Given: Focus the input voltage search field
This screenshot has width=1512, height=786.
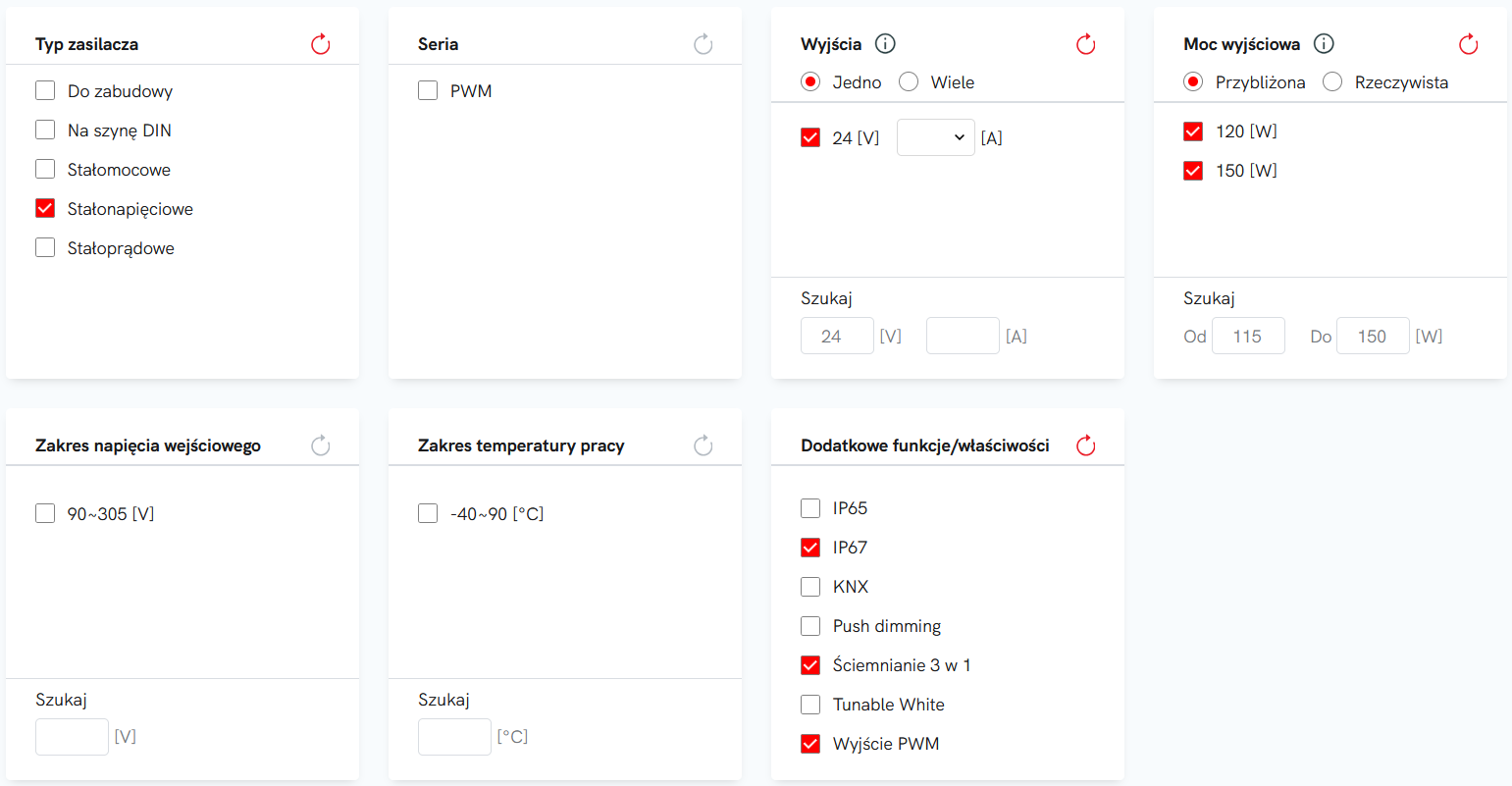Looking at the screenshot, I should pyautogui.click(x=72, y=737).
